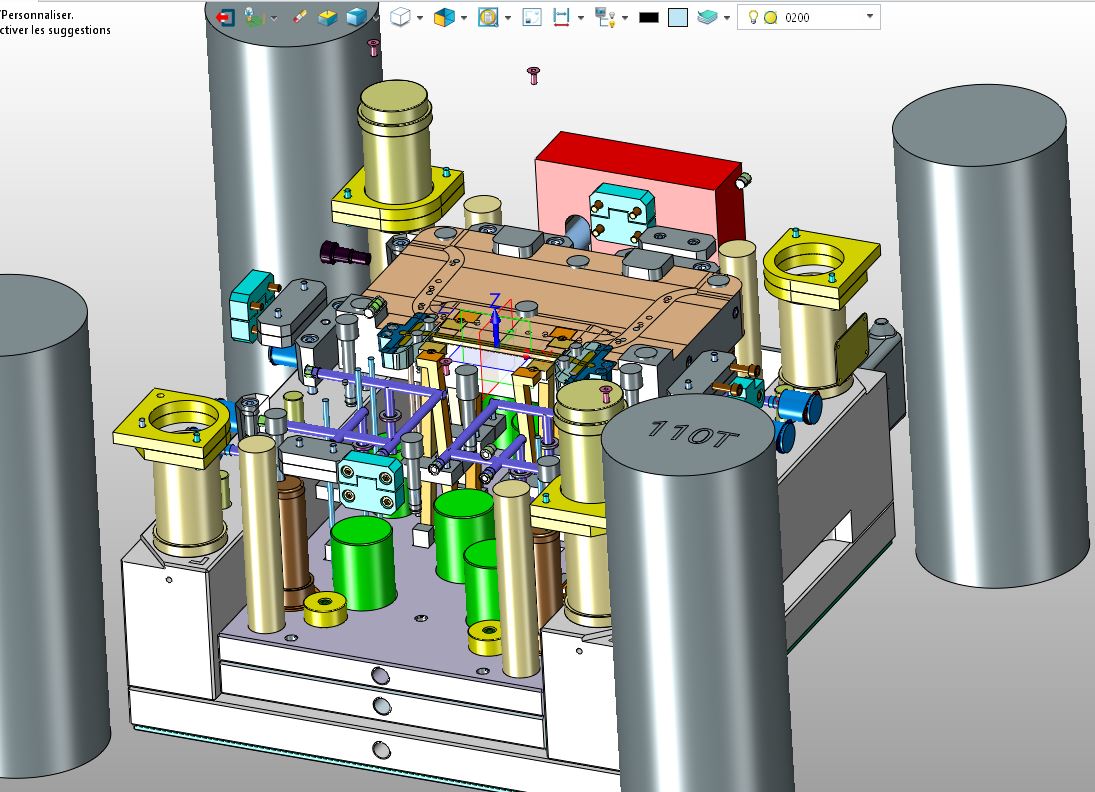Click the measure dimension icon

click(x=561, y=17)
